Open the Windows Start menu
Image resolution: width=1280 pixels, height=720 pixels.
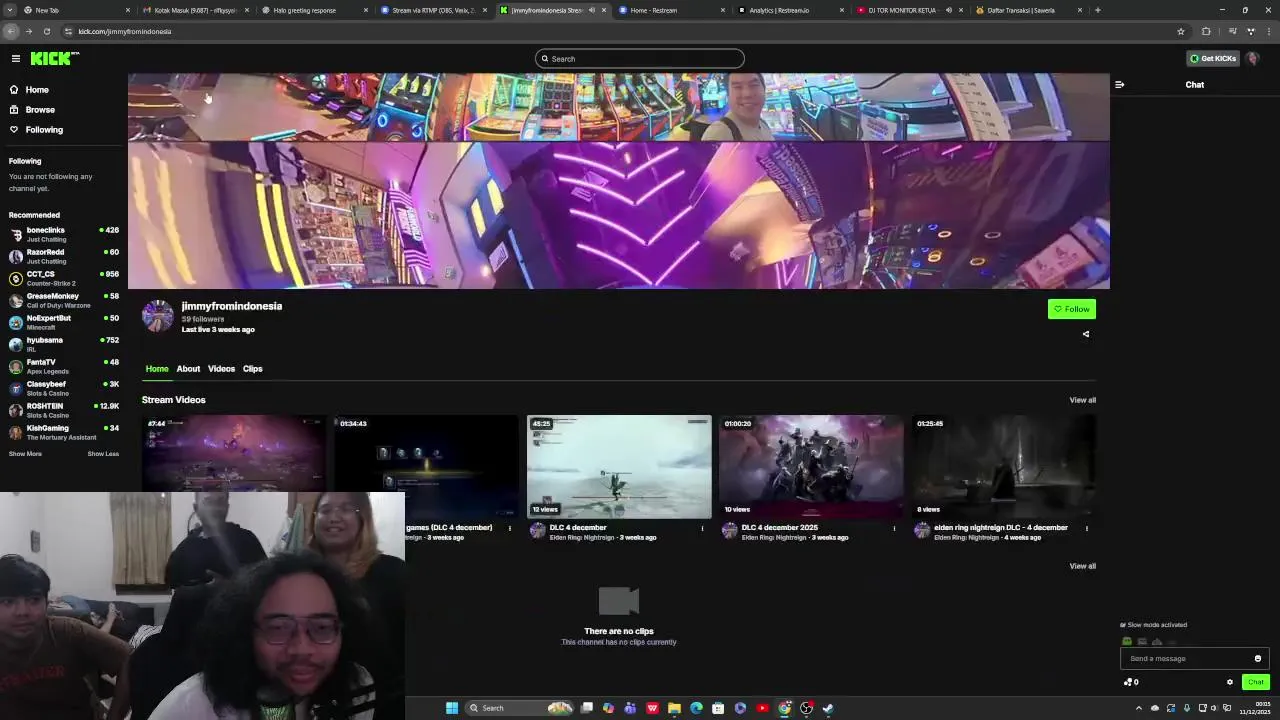pos(452,708)
